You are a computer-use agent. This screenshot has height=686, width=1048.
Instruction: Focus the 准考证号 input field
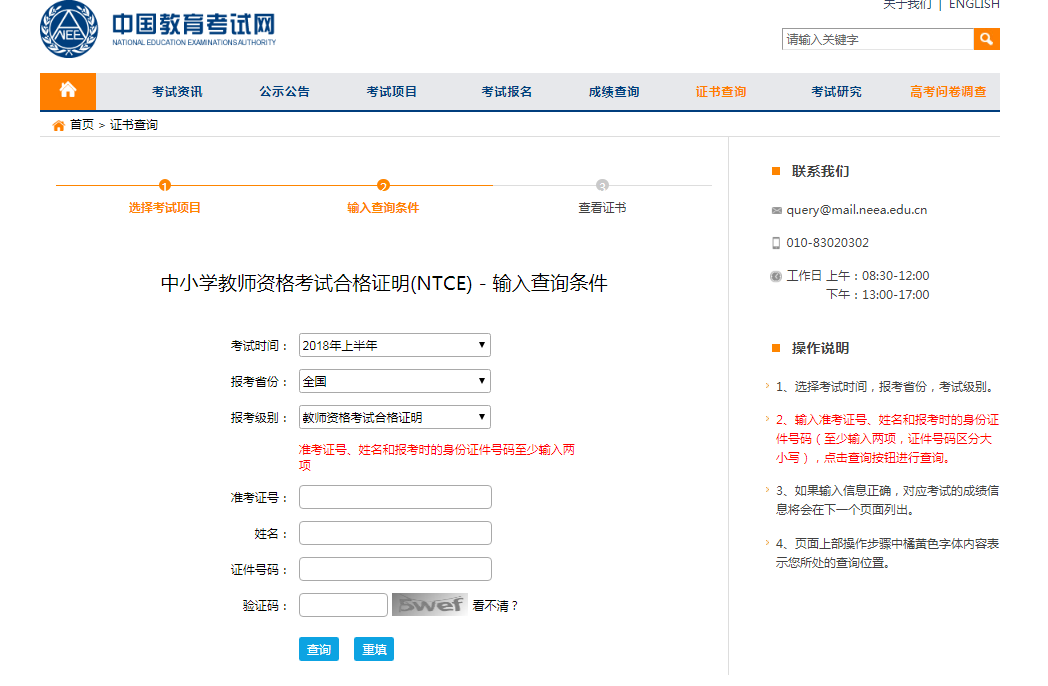click(395, 497)
